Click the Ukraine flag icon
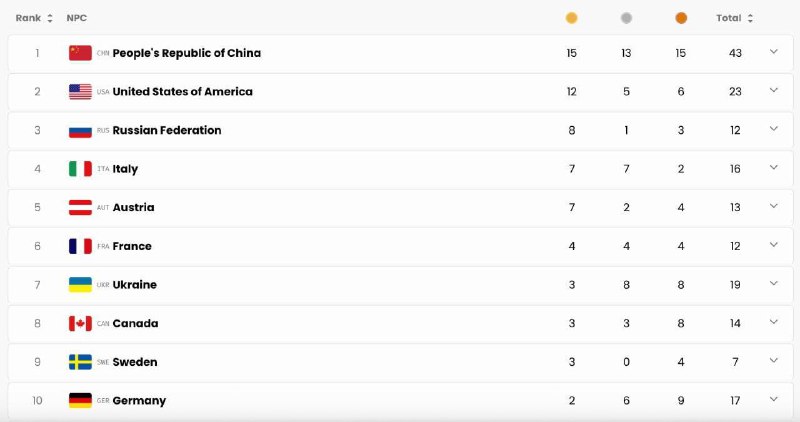This screenshot has width=800, height=422. click(80, 285)
